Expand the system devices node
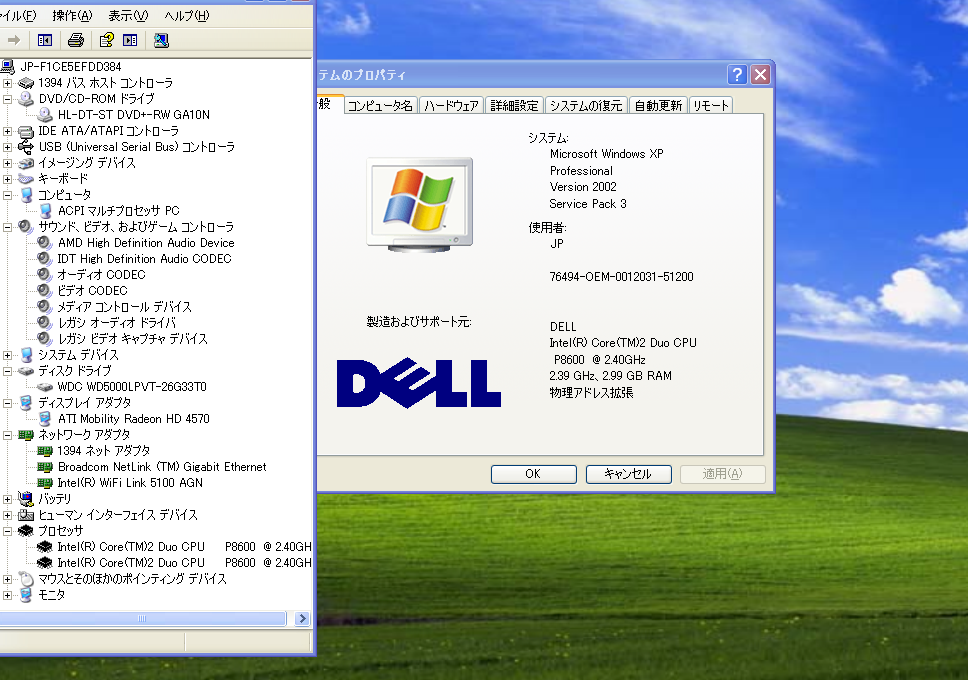The height and width of the screenshot is (680, 968). click(x=7, y=355)
